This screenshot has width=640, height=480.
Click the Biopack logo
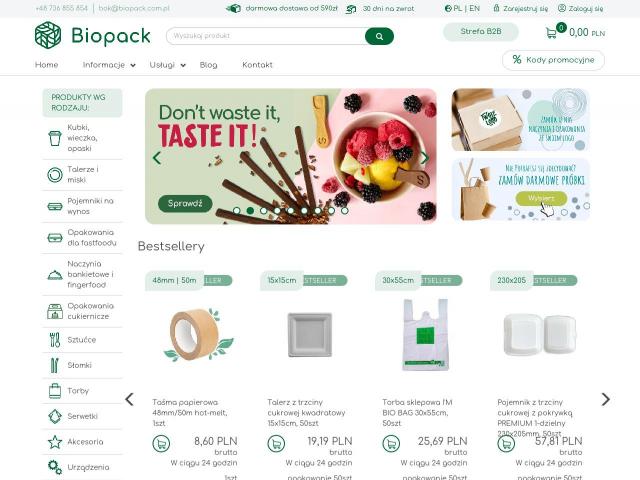93,36
